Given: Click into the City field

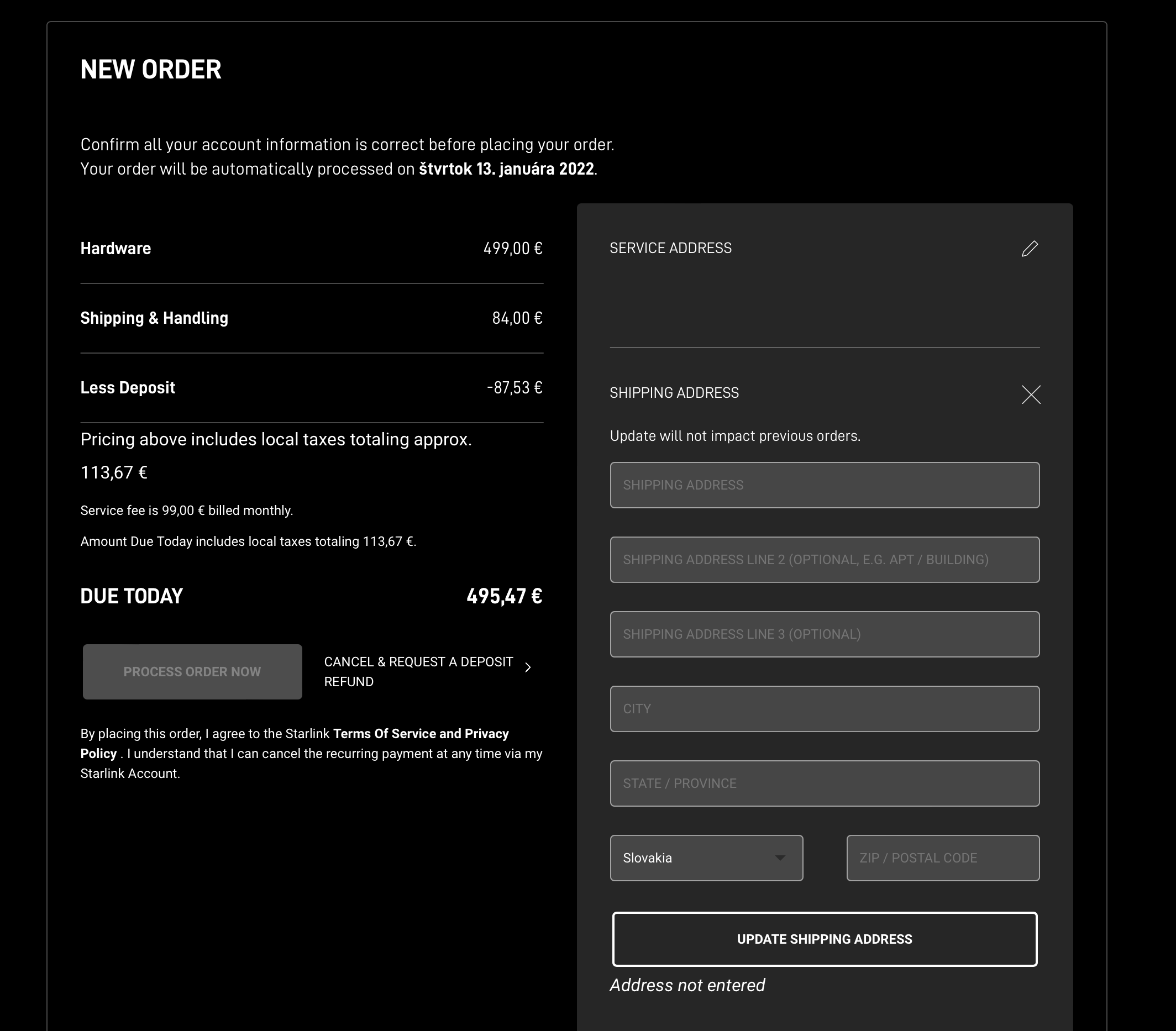Looking at the screenshot, I should coord(824,709).
